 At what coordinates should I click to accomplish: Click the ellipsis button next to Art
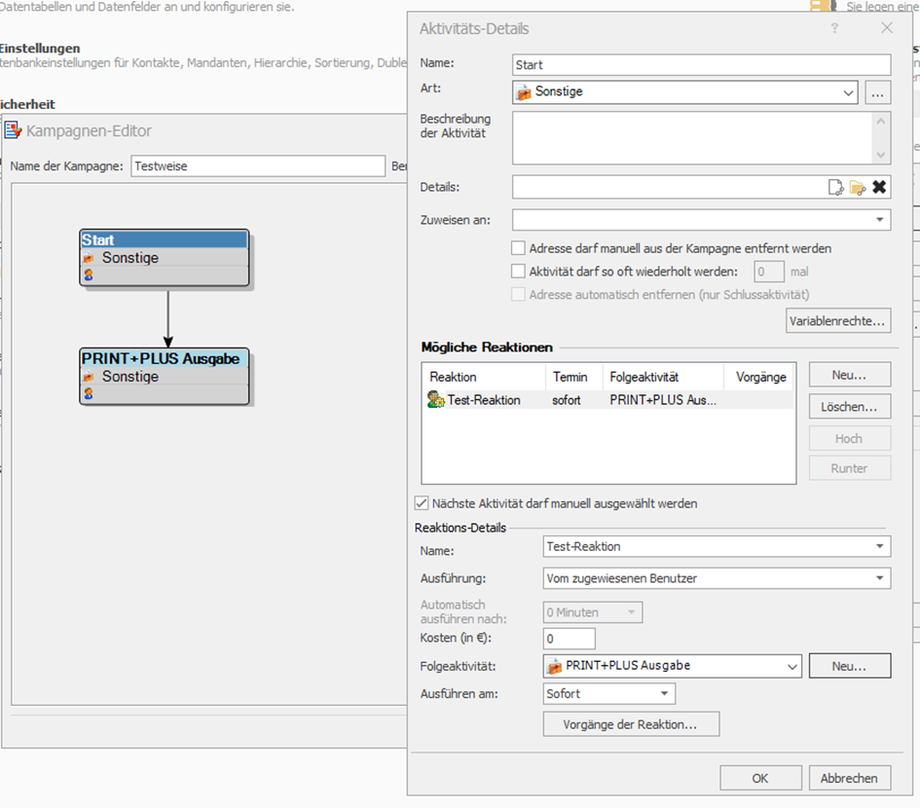877,92
